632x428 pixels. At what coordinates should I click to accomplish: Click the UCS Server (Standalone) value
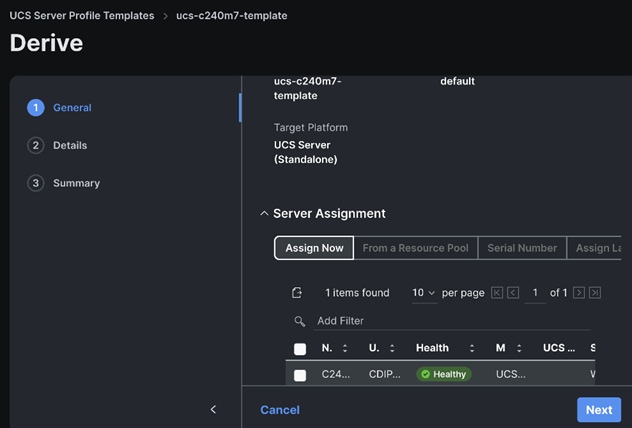coord(306,152)
